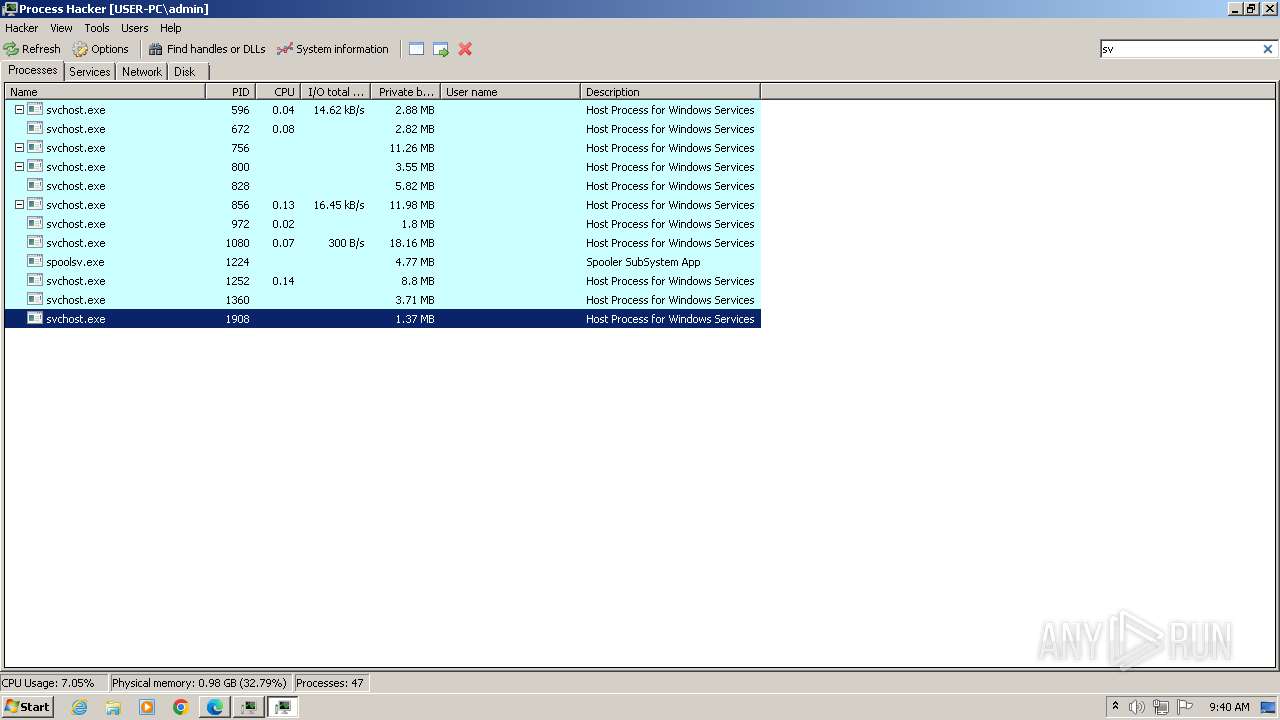1280x720 pixels.
Task: Click the Find window and thread icon
Action: pyautogui.click(x=441, y=49)
